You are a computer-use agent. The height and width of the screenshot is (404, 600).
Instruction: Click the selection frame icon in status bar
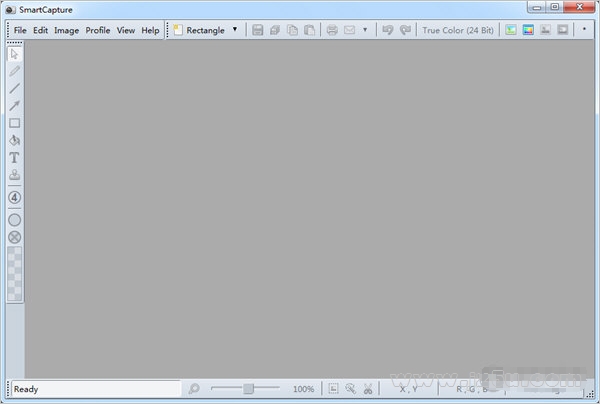[x=333, y=389]
